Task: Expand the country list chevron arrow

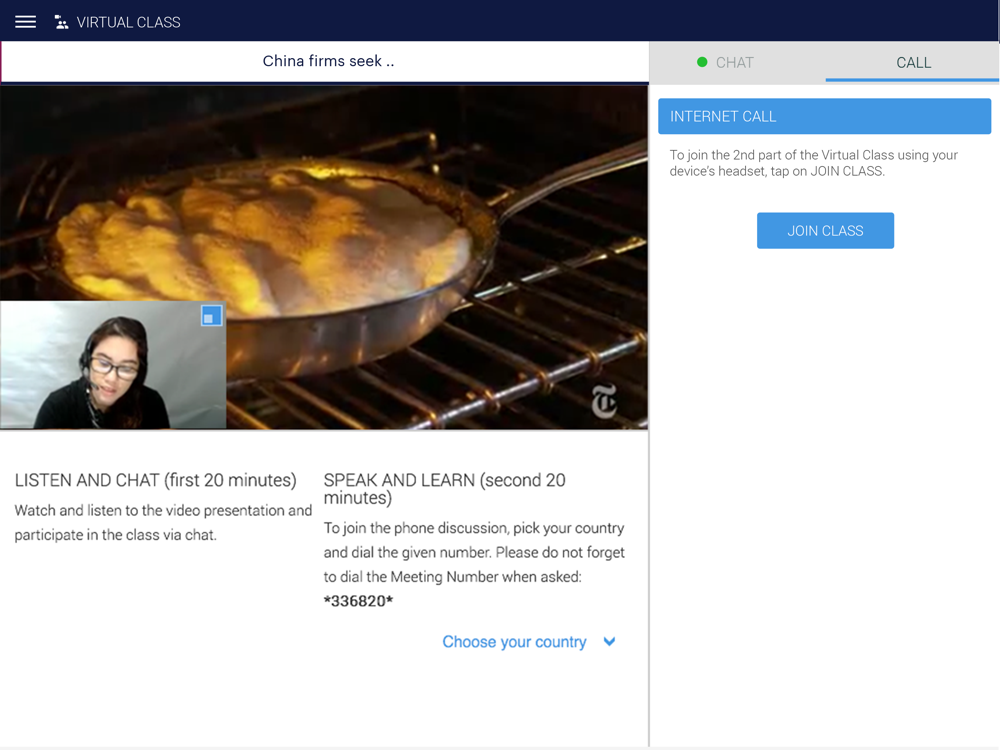Action: pyautogui.click(x=610, y=642)
